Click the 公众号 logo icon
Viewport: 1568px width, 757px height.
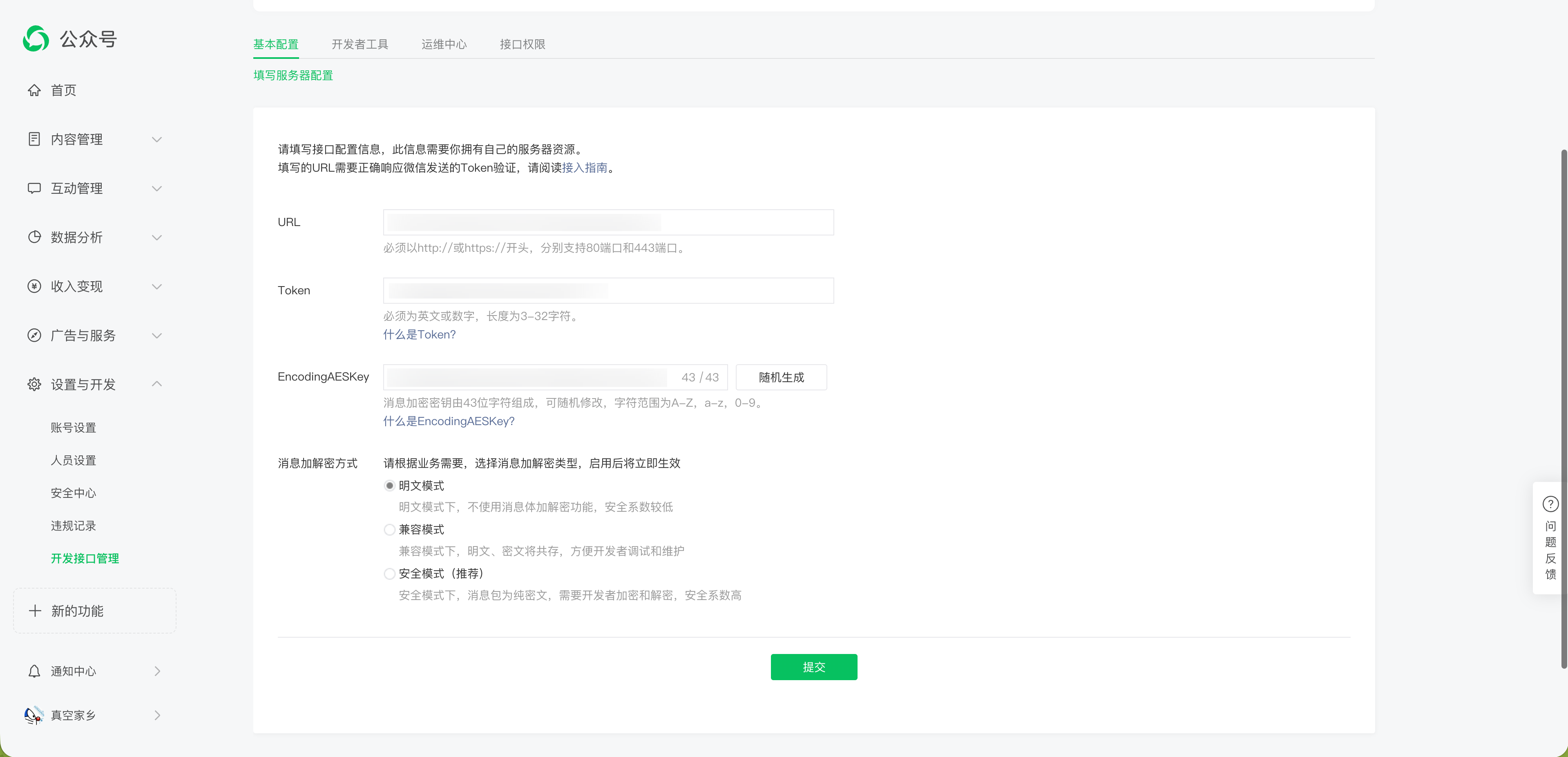pyautogui.click(x=36, y=39)
